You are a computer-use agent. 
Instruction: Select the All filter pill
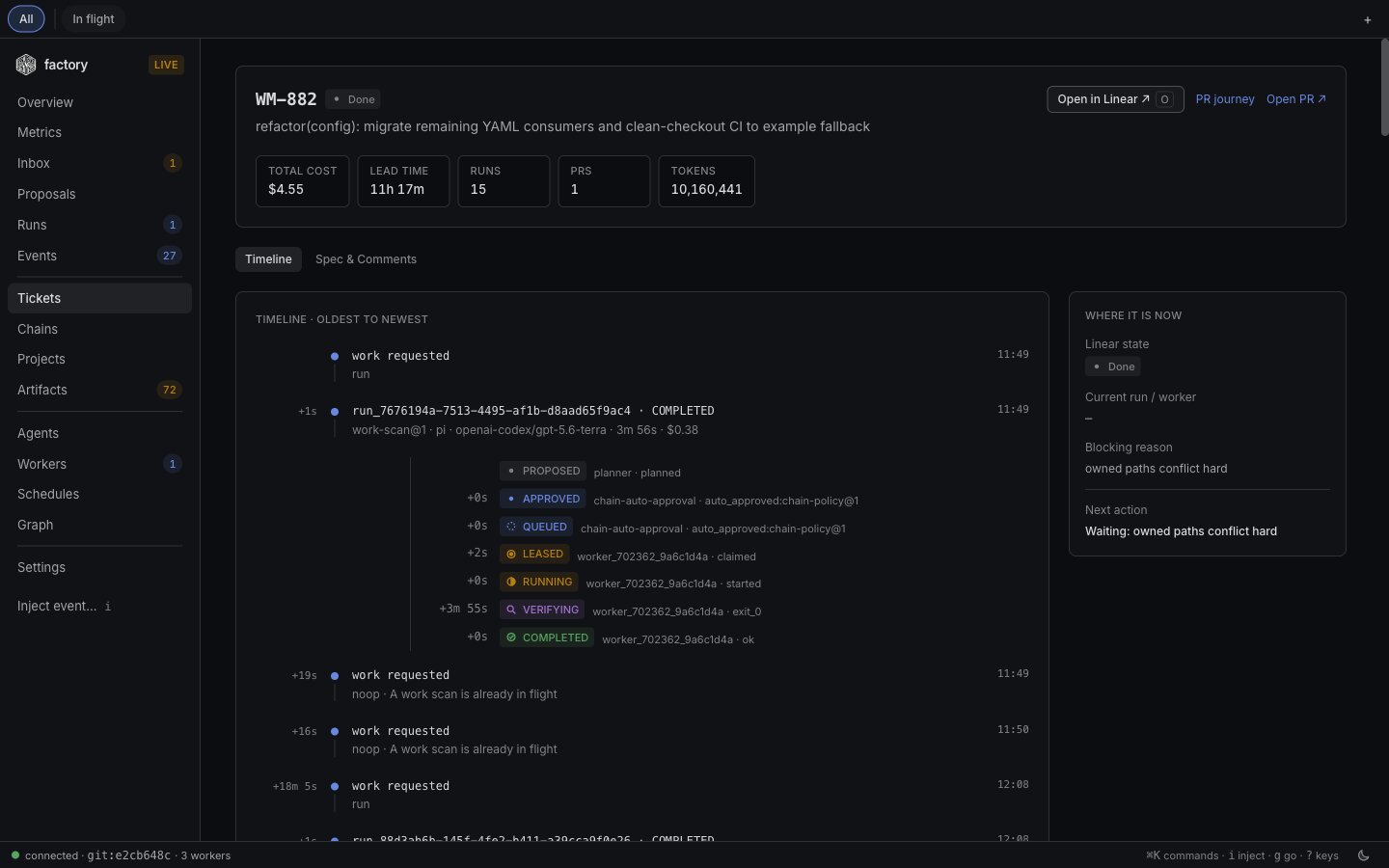click(x=26, y=19)
